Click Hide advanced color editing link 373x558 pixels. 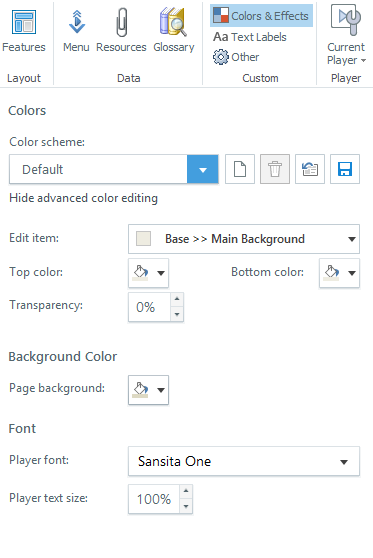click(x=83, y=198)
